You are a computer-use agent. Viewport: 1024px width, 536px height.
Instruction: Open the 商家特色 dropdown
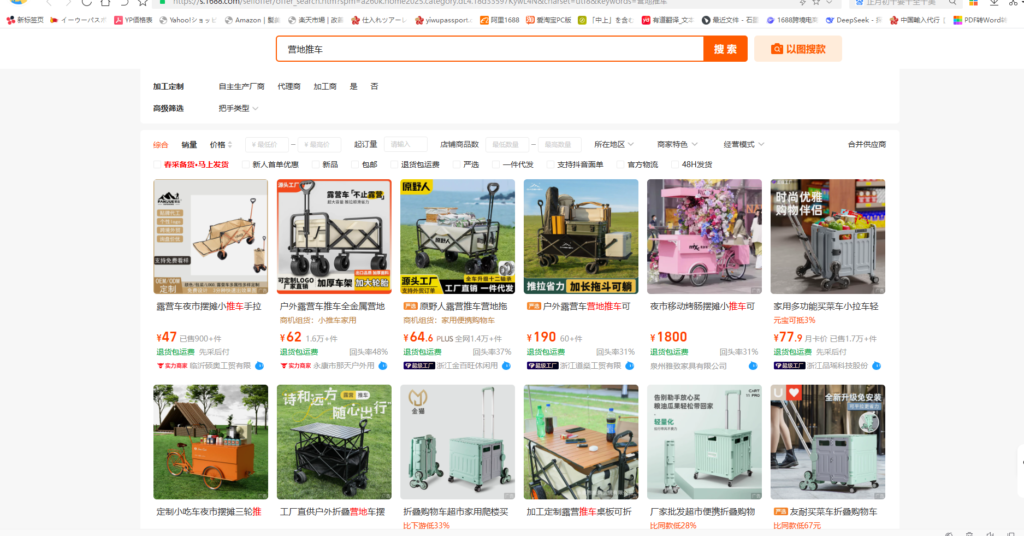(677, 145)
